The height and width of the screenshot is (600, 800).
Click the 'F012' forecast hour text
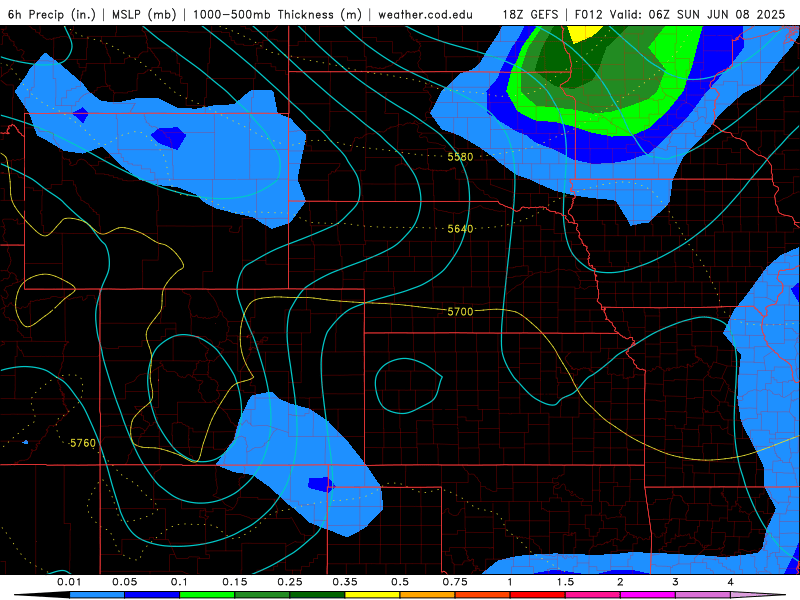click(x=589, y=14)
